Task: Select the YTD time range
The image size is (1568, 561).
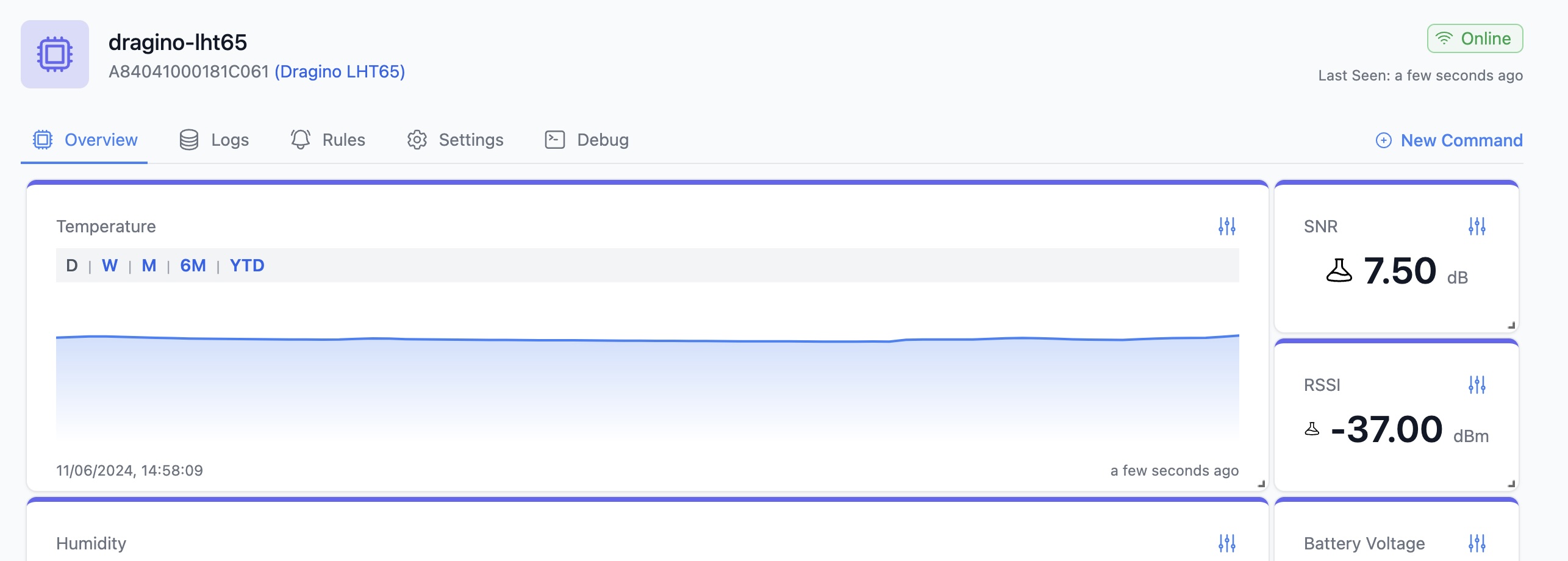Action: pos(247,266)
